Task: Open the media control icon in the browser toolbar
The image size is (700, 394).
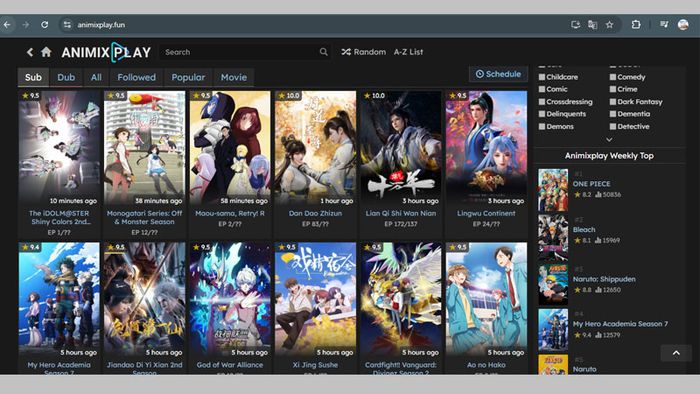Action: click(664, 25)
